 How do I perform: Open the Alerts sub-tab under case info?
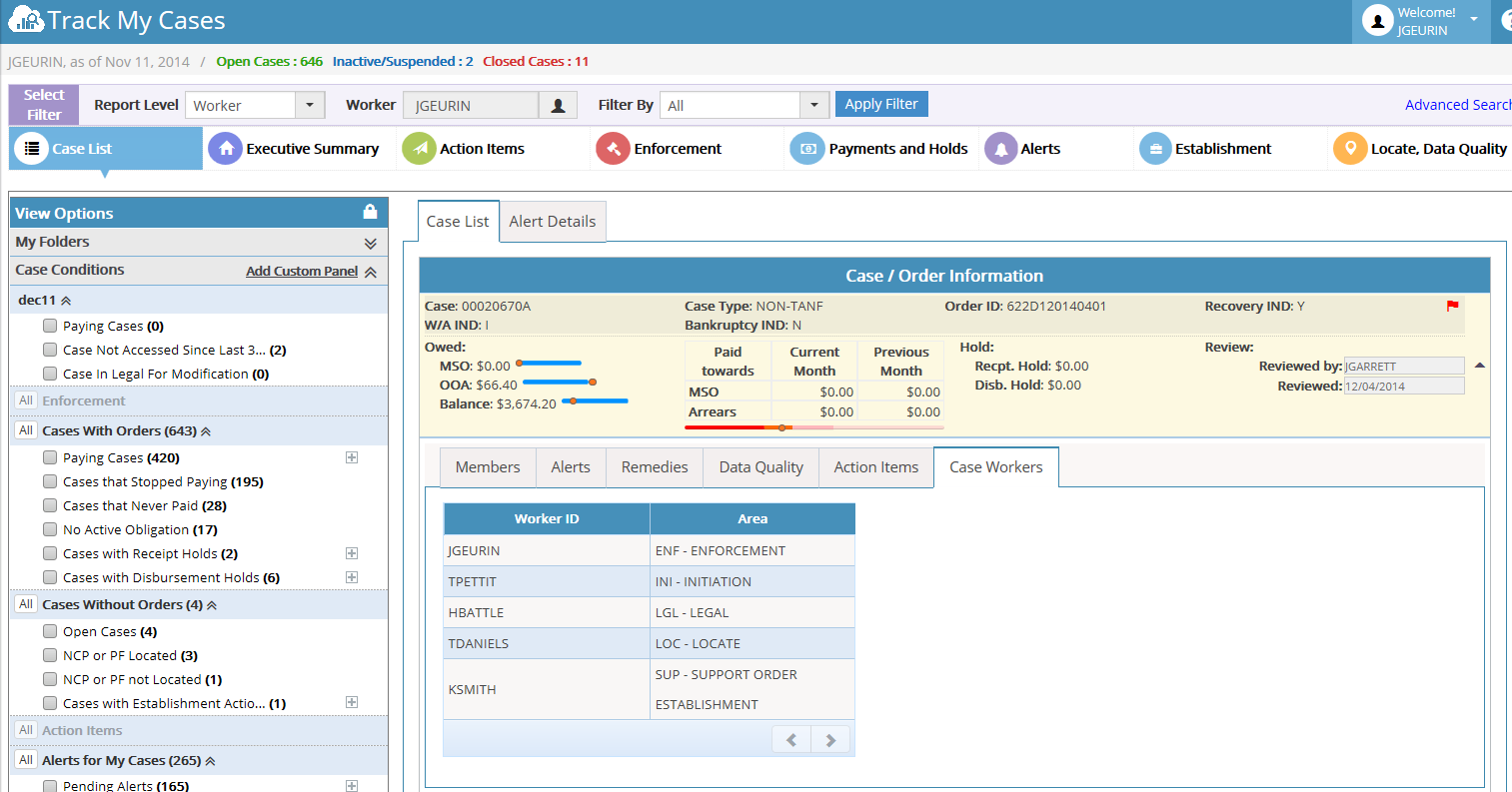(571, 466)
